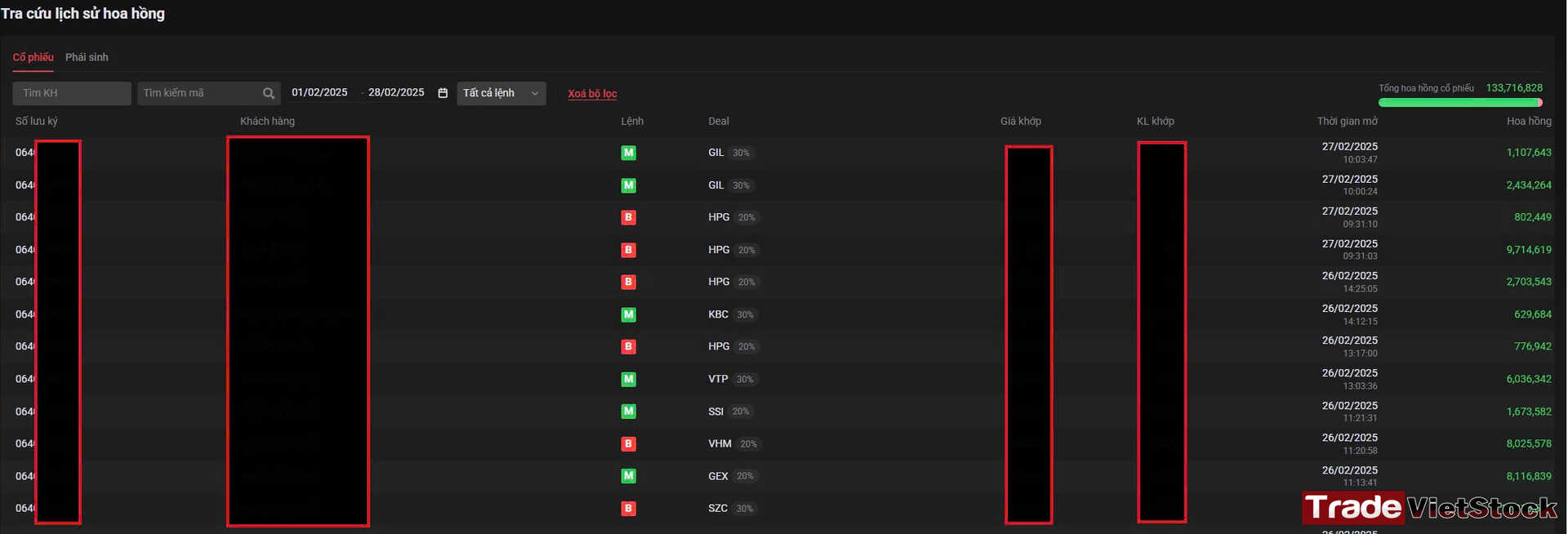1568x534 pixels.
Task: Switch to the Phái sinh tab
Action: (x=87, y=57)
